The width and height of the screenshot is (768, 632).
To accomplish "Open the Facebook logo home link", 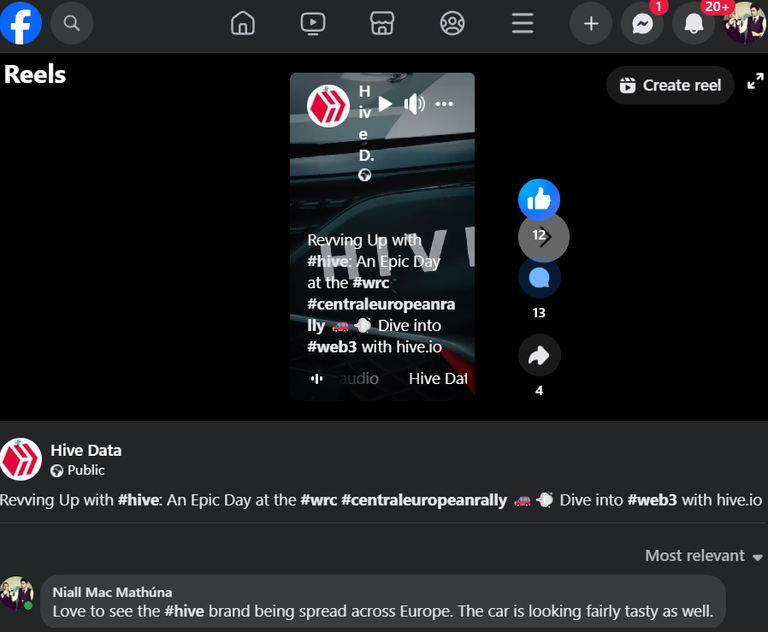I will click(x=21, y=23).
